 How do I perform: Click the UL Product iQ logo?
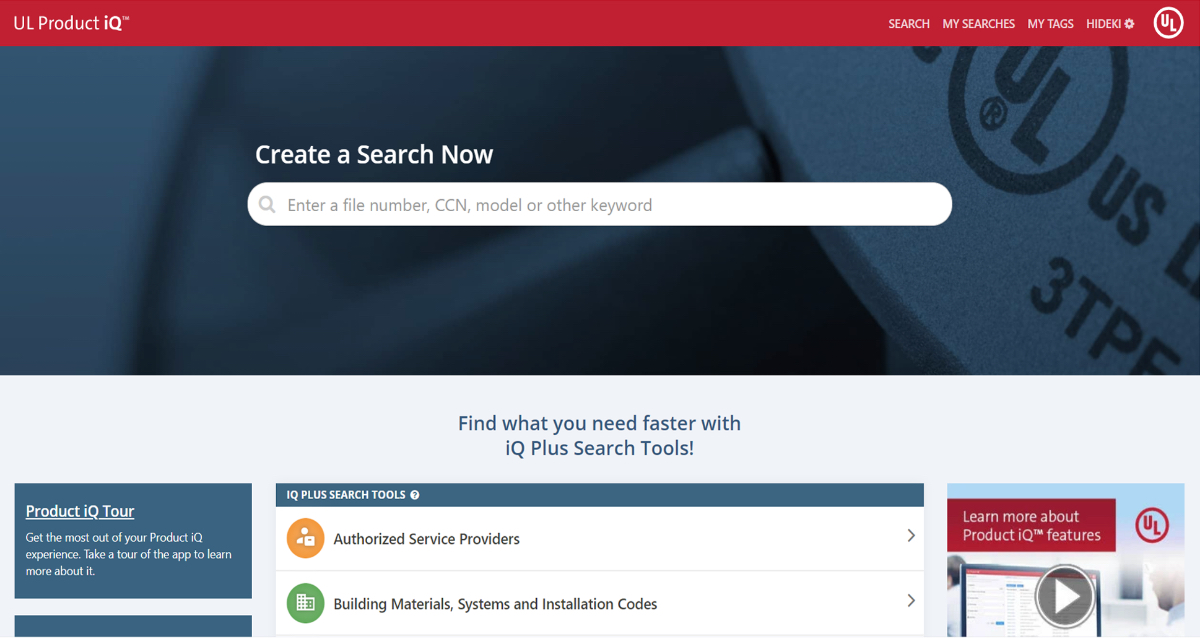click(71, 23)
